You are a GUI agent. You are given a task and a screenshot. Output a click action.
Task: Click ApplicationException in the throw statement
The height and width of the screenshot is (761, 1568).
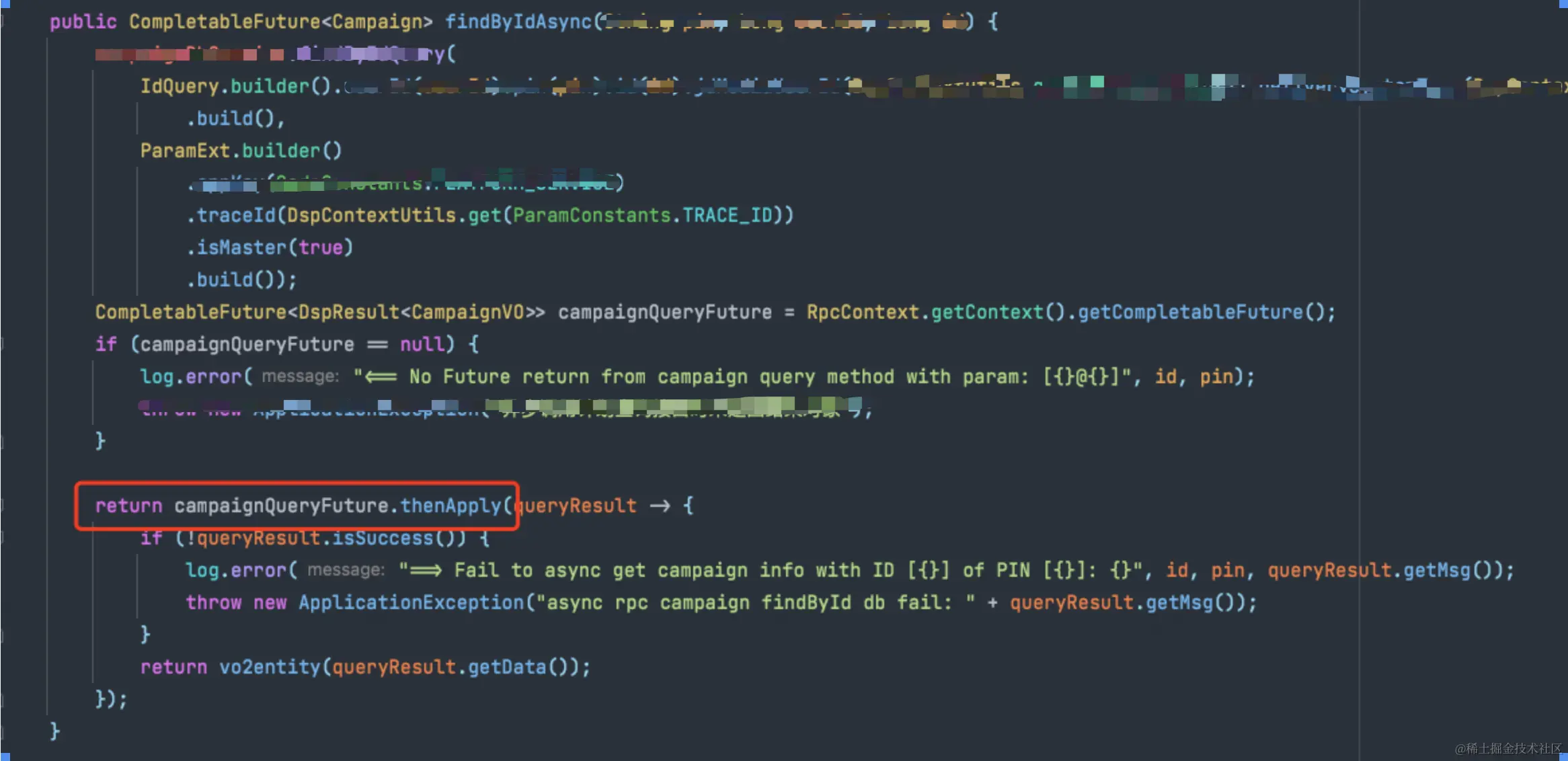(411, 602)
